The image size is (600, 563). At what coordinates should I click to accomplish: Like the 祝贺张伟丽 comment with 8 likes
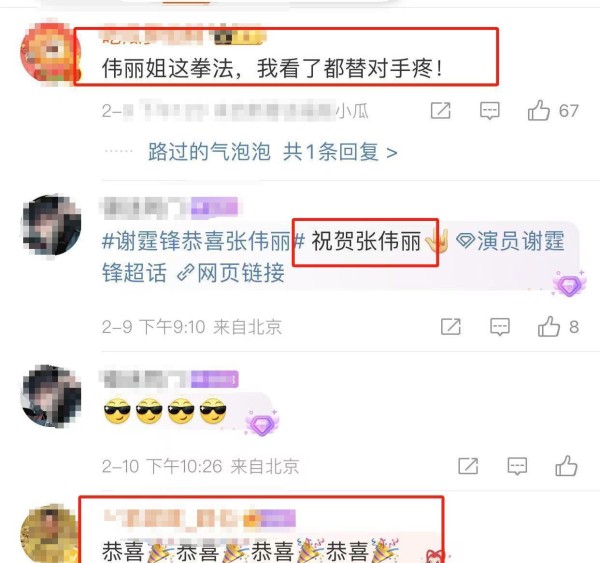point(548,326)
